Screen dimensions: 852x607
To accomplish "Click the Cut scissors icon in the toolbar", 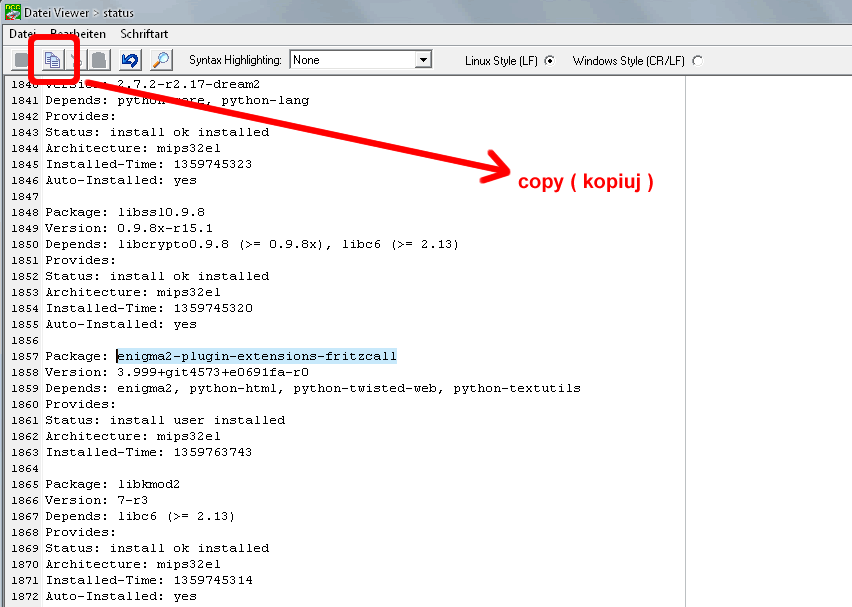I will 78,60.
